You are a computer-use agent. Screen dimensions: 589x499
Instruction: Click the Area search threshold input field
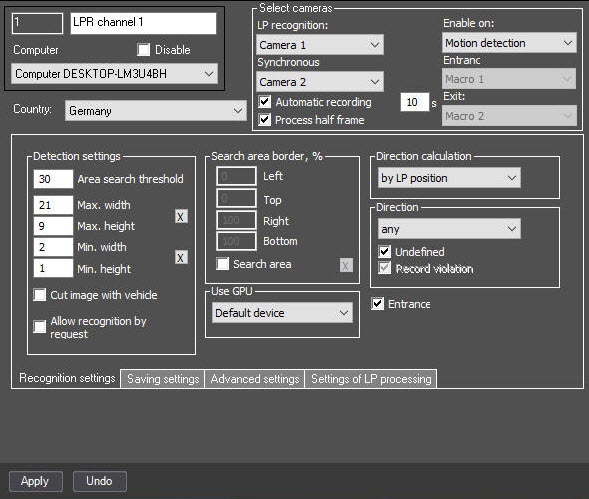point(53,179)
